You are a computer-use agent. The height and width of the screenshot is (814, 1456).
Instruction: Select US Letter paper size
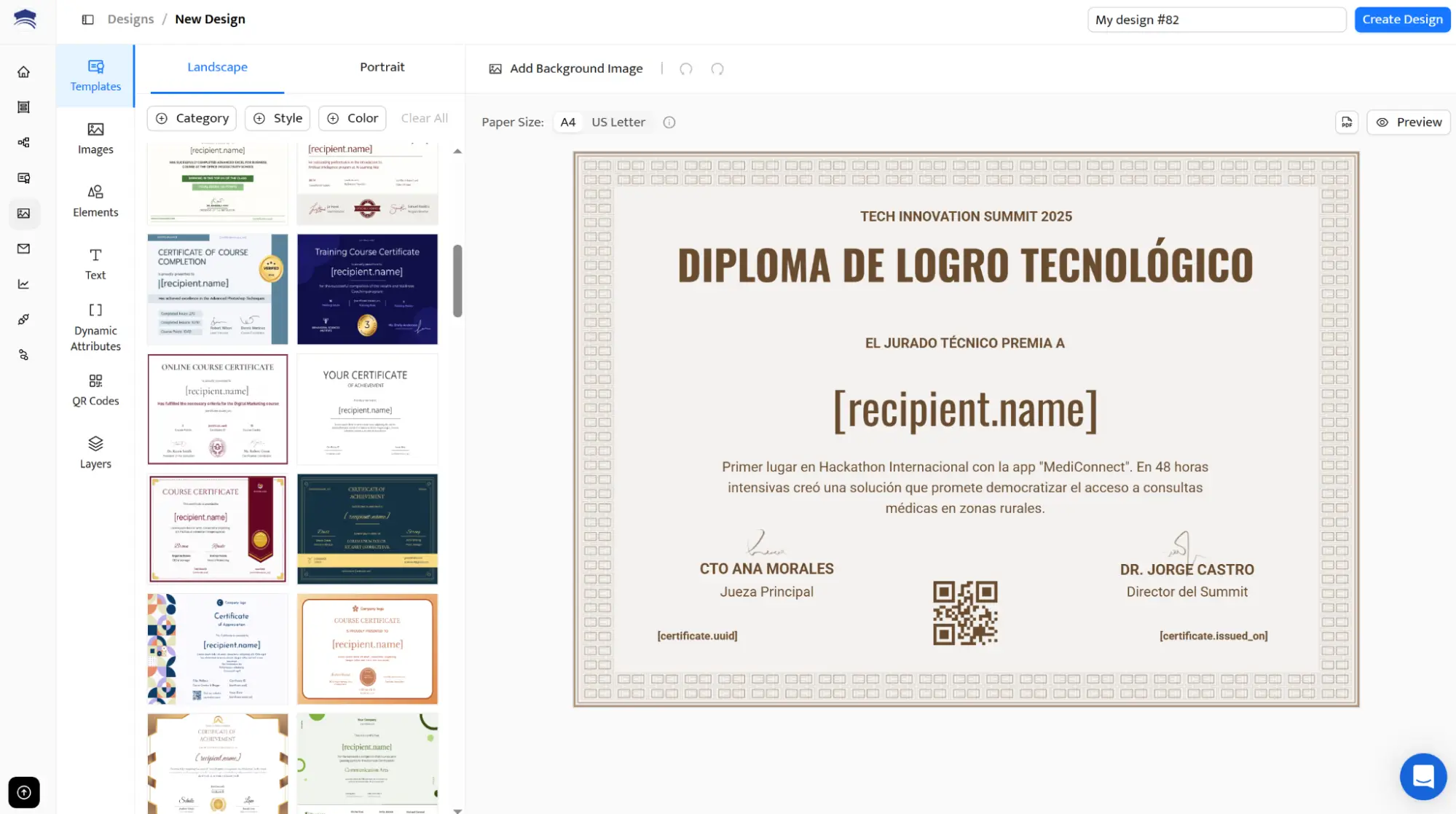(618, 122)
